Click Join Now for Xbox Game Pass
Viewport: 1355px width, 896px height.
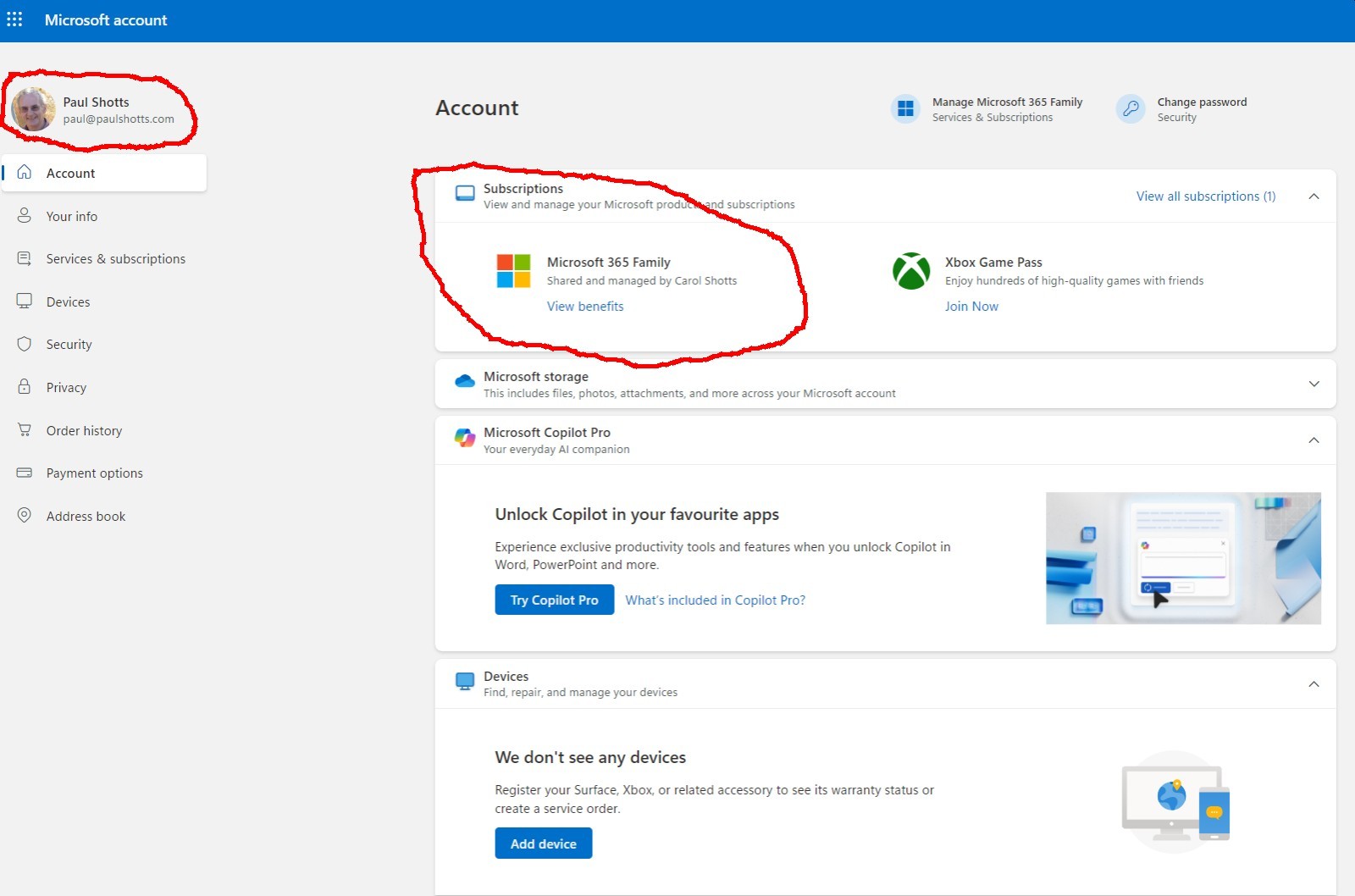coord(971,307)
